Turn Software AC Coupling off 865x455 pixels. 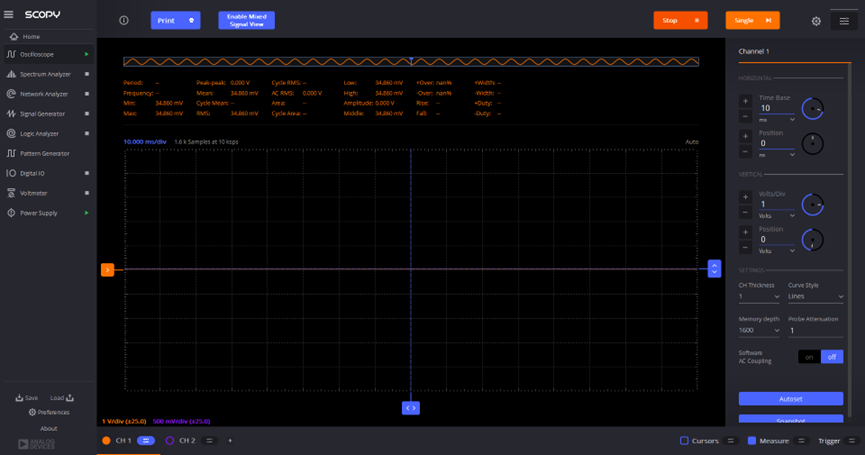coord(832,357)
